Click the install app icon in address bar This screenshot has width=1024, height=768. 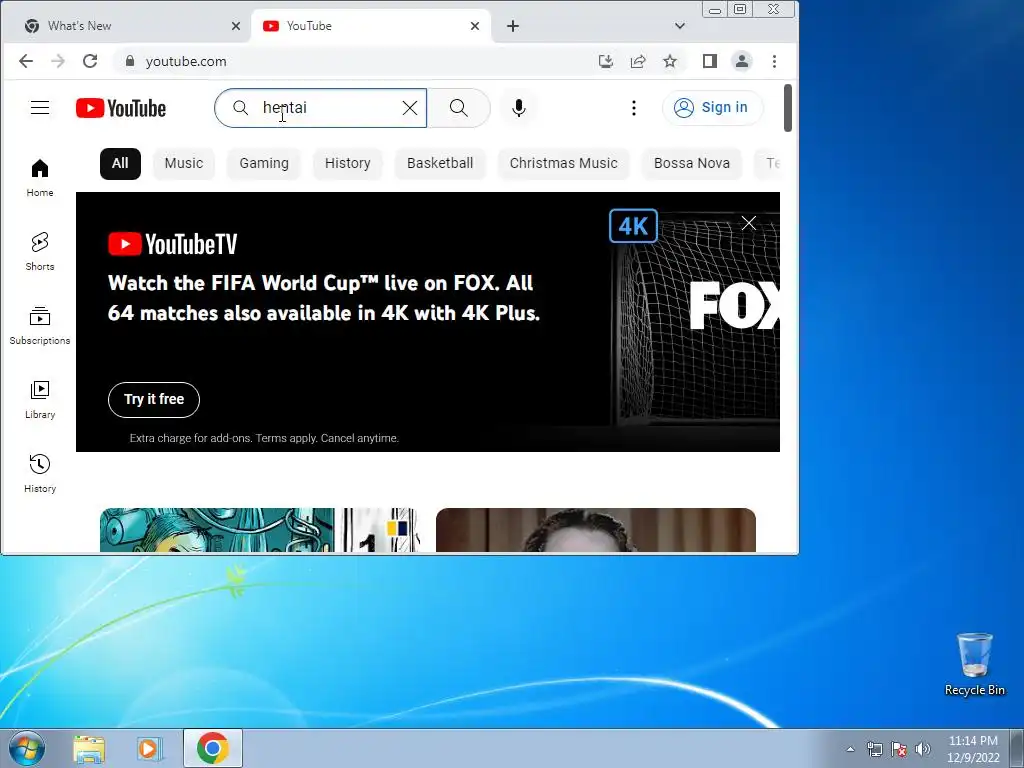click(x=605, y=61)
